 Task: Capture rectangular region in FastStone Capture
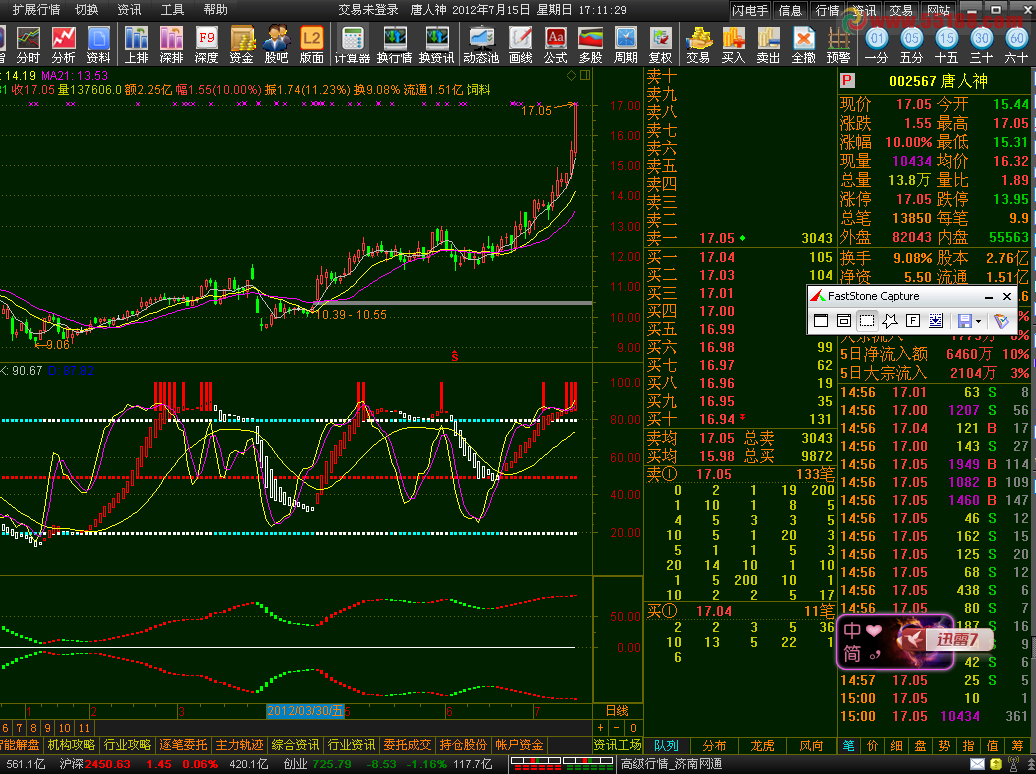[x=867, y=321]
